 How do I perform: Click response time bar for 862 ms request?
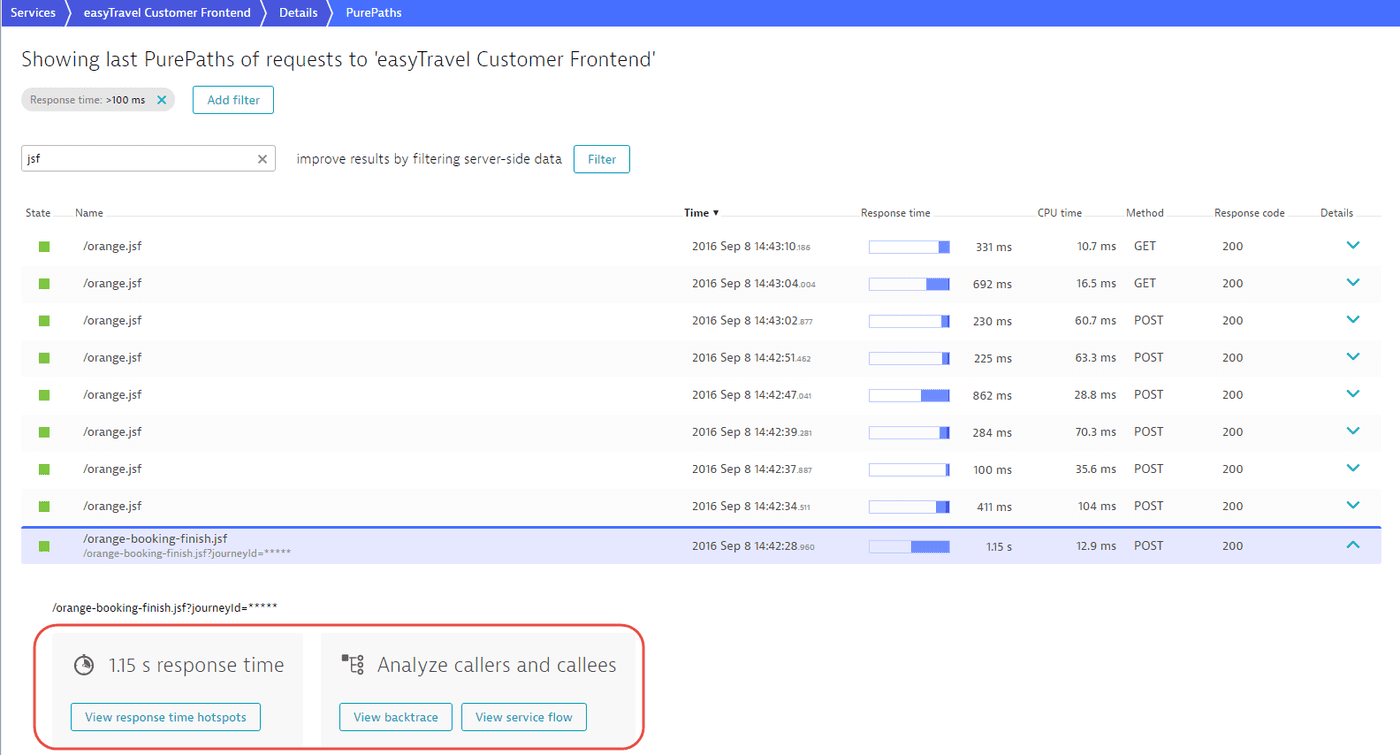909,395
